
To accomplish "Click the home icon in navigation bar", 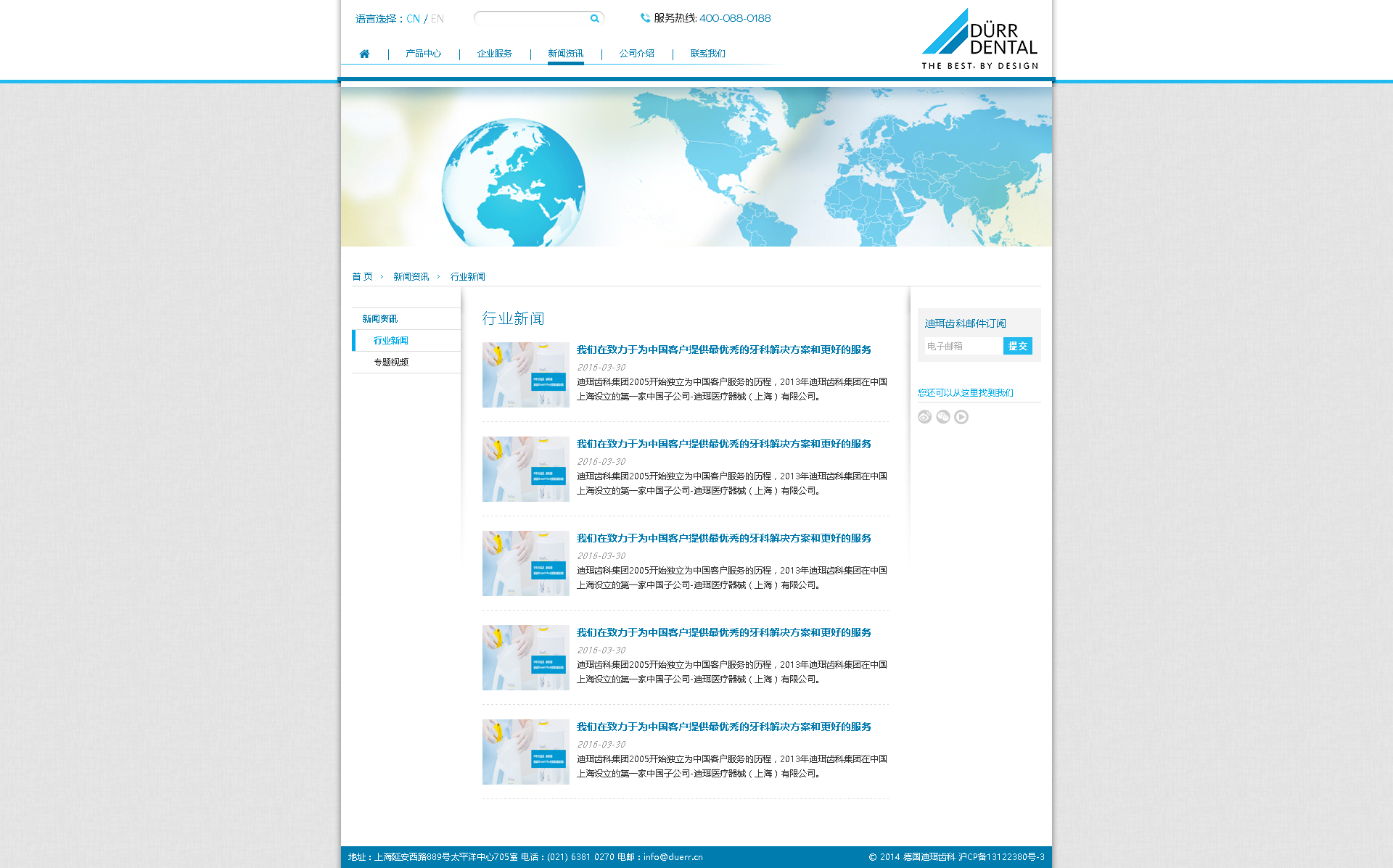I will [x=364, y=54].
